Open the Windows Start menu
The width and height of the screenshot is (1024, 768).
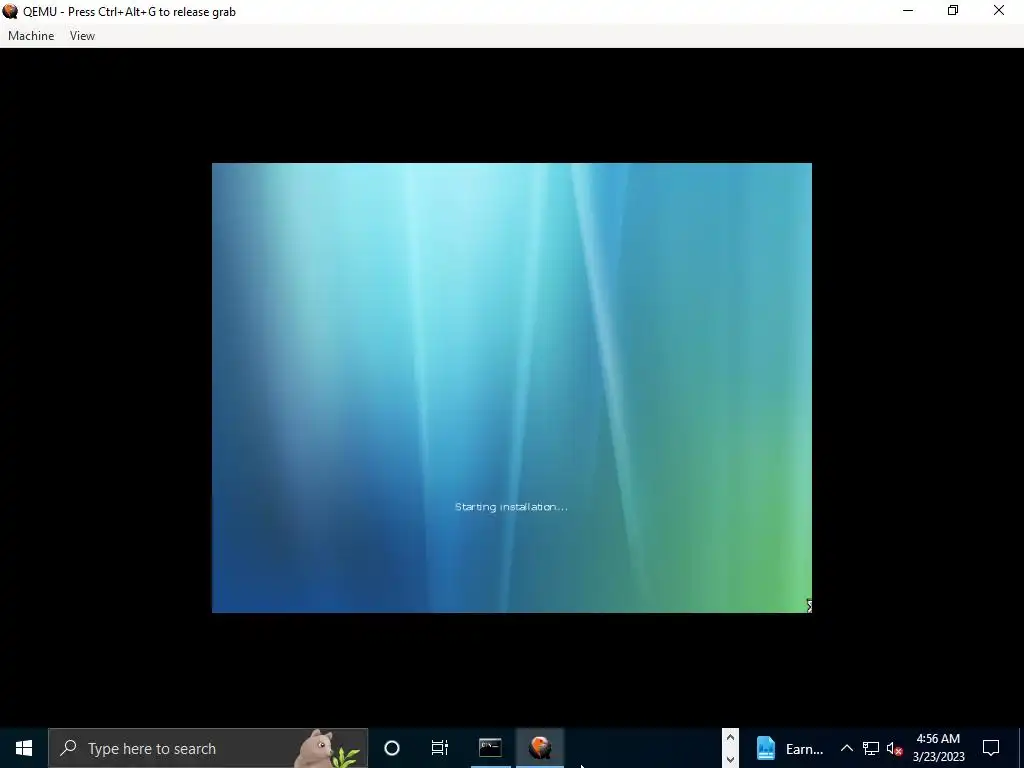24,748
